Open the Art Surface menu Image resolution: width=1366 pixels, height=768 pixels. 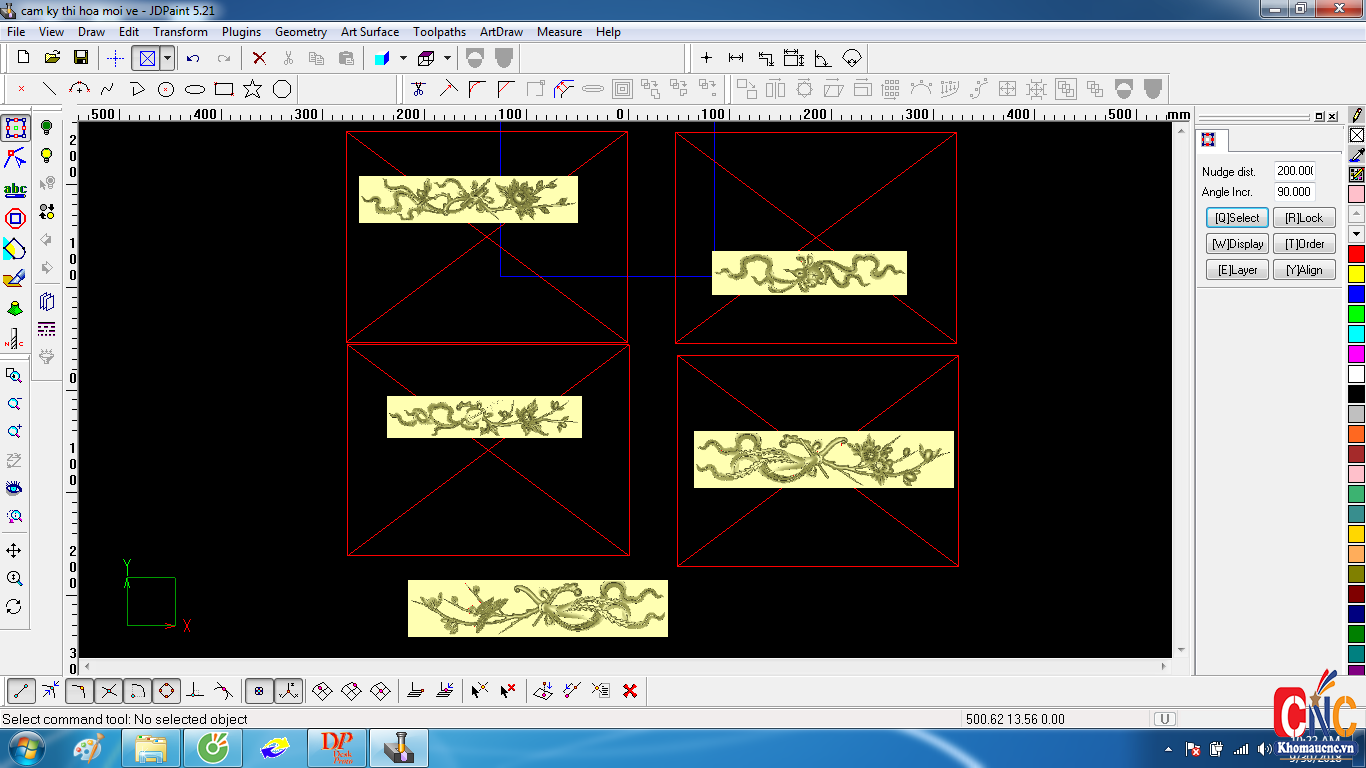click(369, 32)
